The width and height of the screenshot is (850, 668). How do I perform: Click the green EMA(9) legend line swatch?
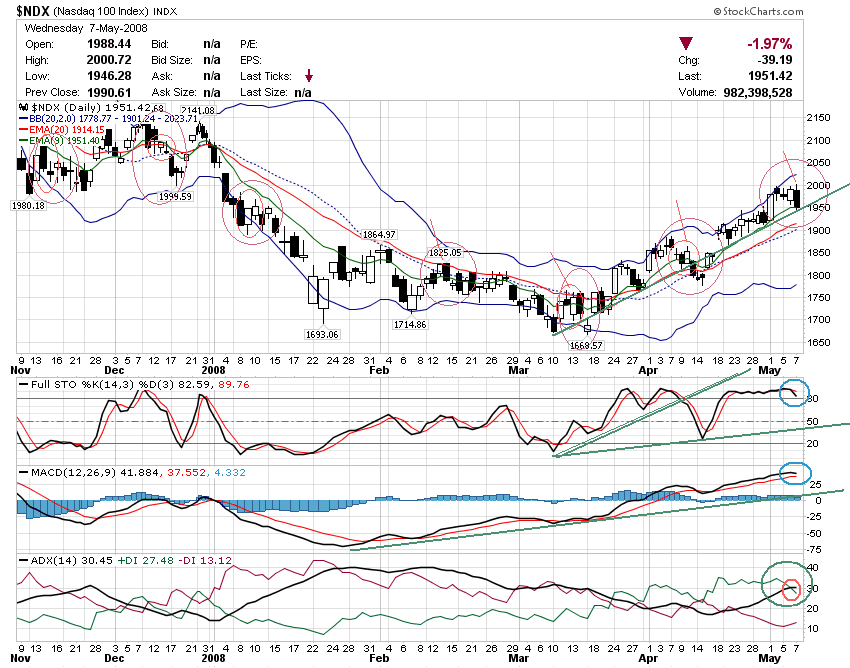click(23, 140)
